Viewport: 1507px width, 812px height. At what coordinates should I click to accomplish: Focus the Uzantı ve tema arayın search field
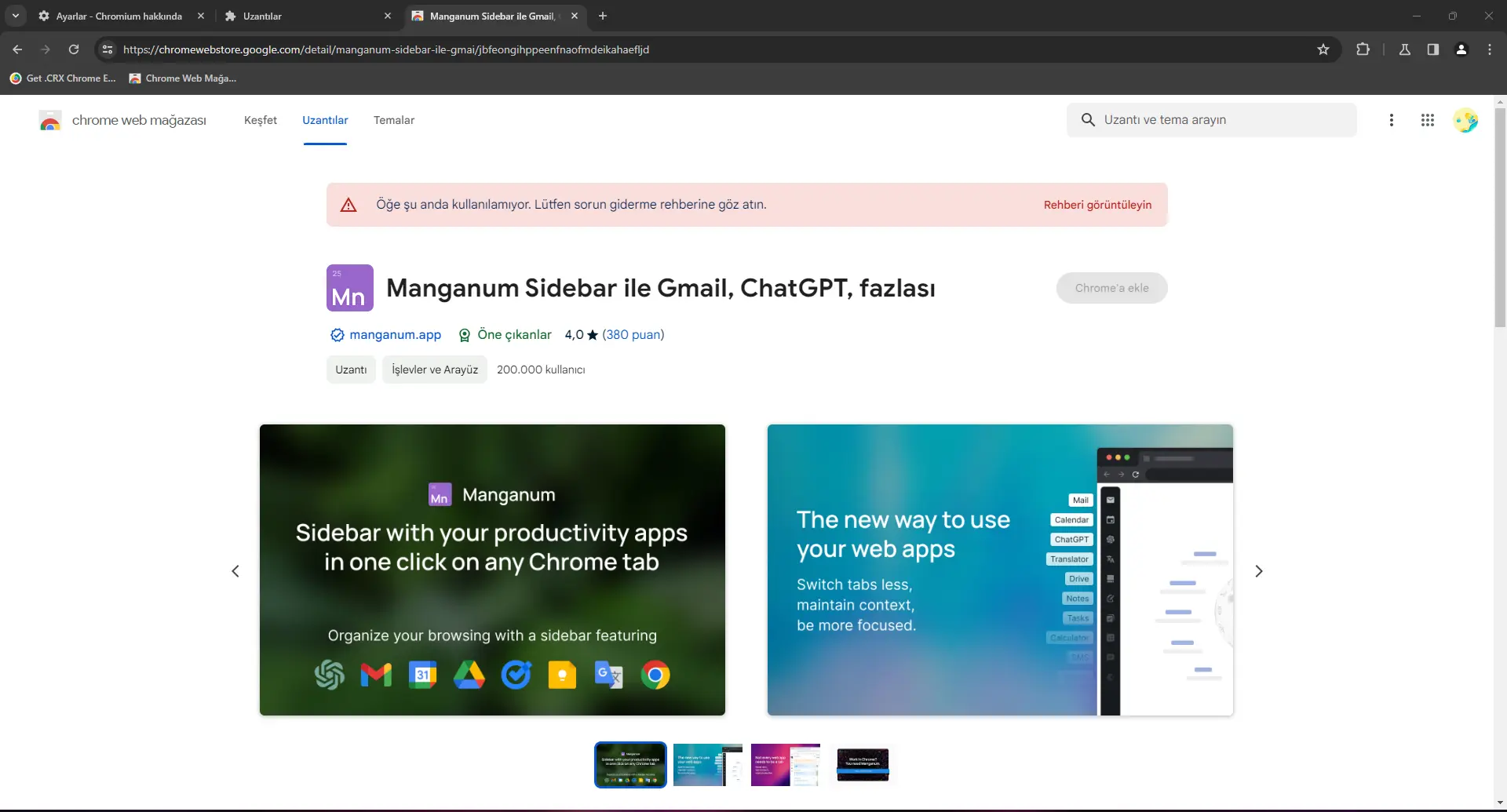click(x=1212, y=120)
